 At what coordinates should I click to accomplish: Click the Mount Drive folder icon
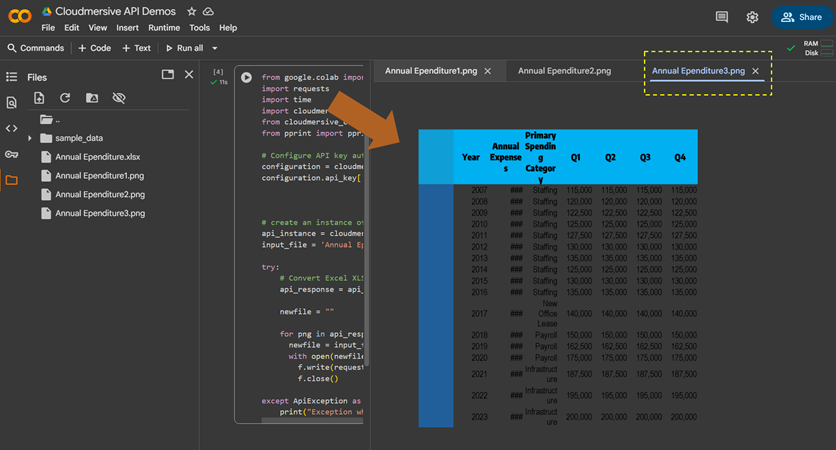pyautogui.click(x=92, y=98)
